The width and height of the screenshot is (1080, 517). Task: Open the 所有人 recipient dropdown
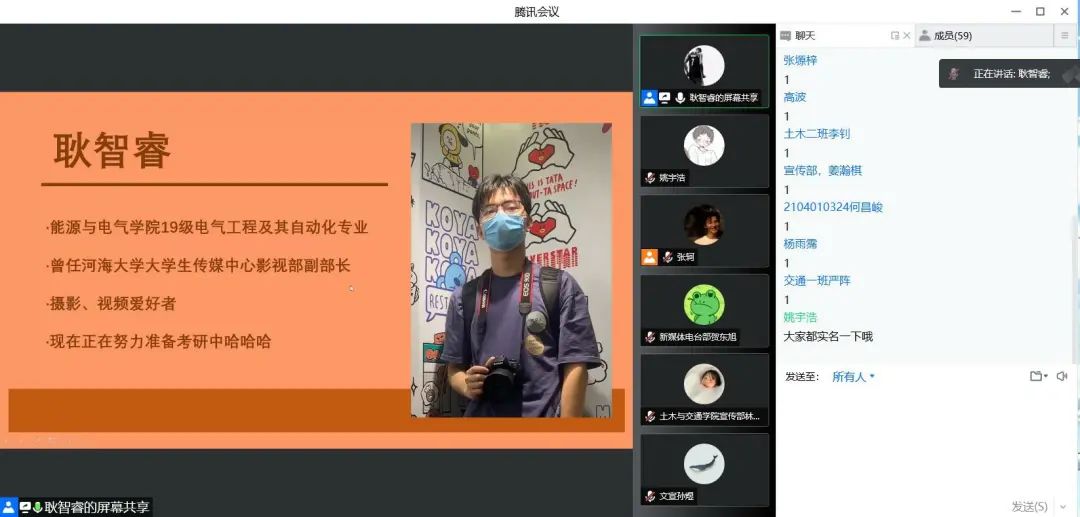coord(854,377)
